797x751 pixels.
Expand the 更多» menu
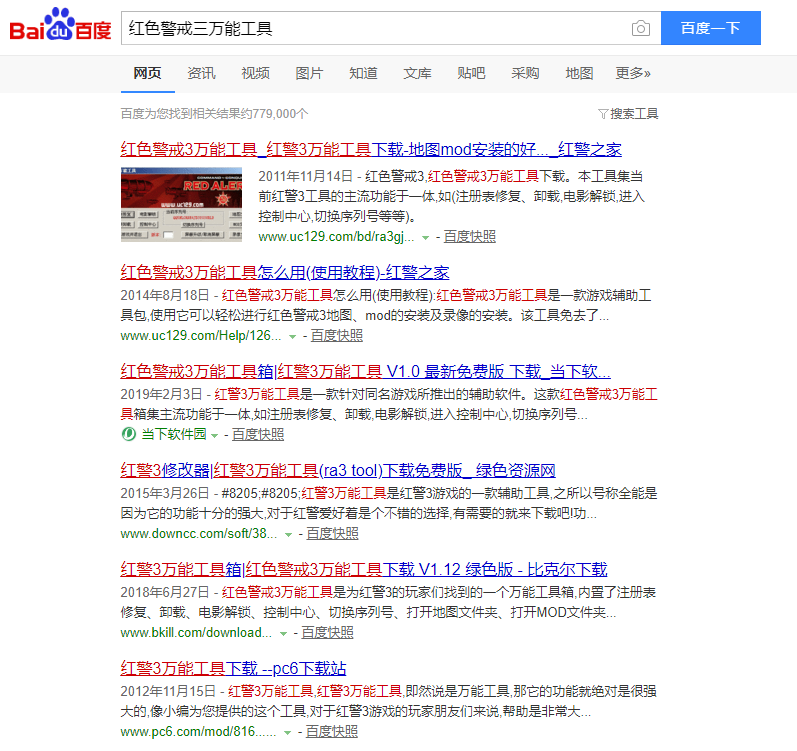pos(633,73)
